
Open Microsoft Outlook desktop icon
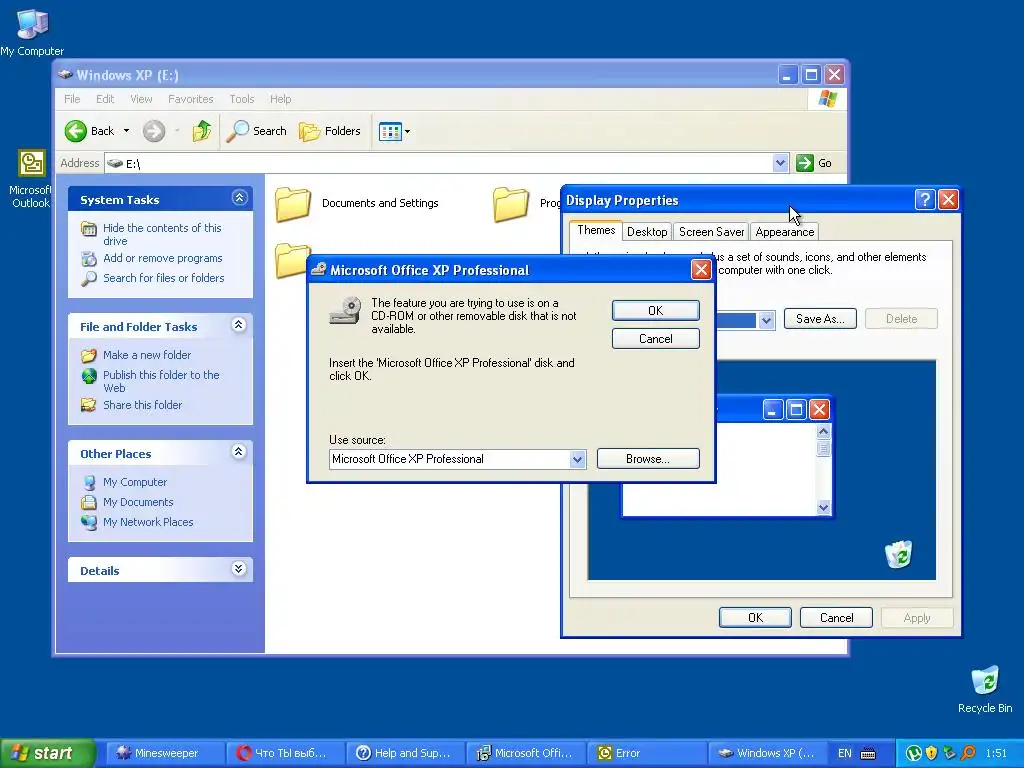(31, 179)
